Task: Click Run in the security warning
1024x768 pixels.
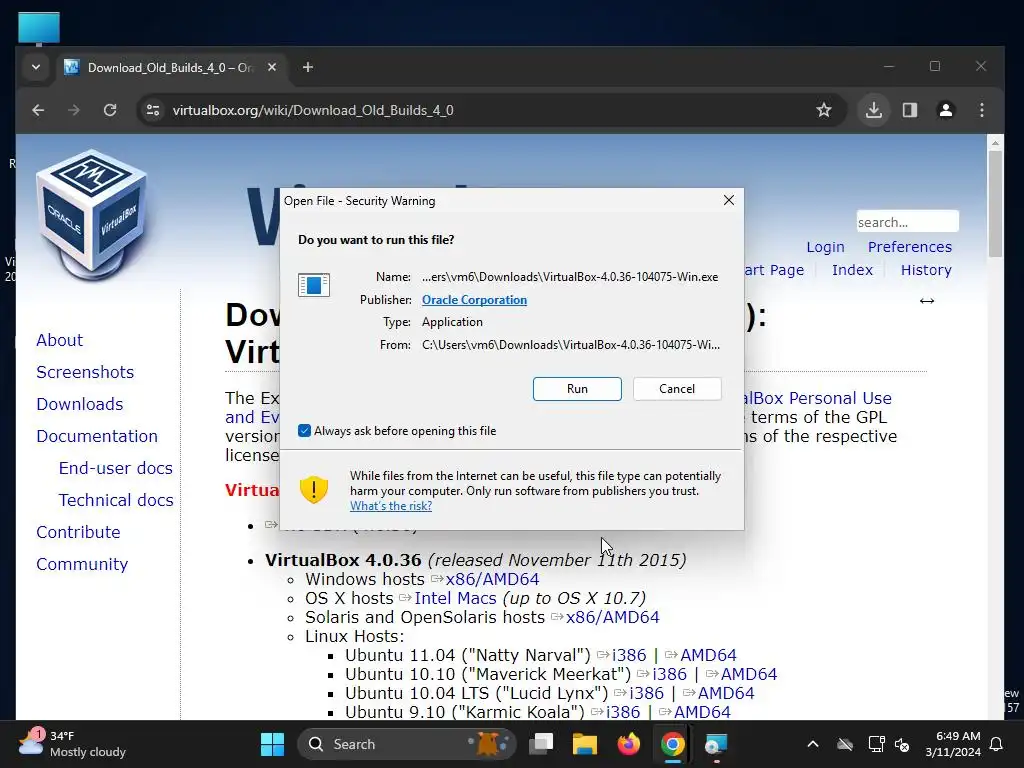Action: pos(577,389)
